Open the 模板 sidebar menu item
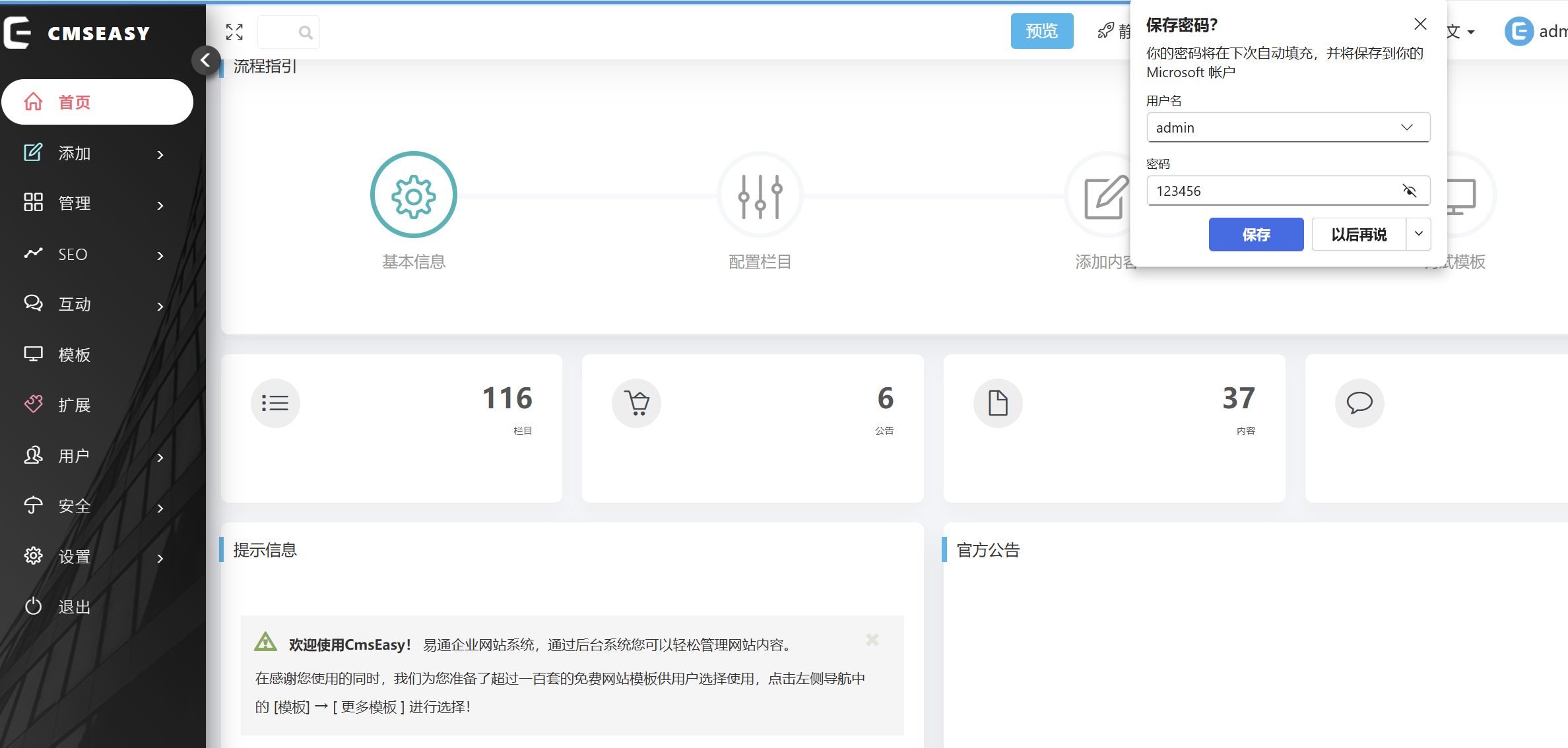This screenshot has height=748, width=1568. pyautogui.click(x=74, y=355)
